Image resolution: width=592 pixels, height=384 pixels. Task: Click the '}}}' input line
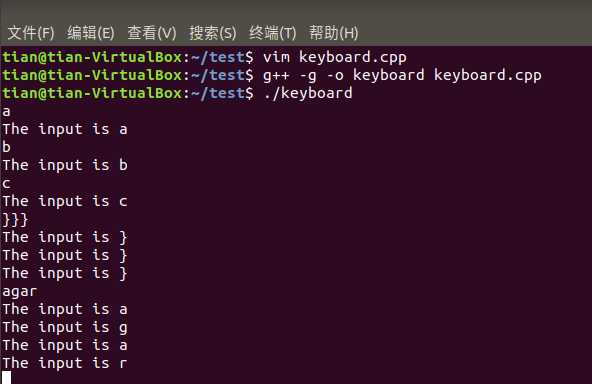click(15, 219)
